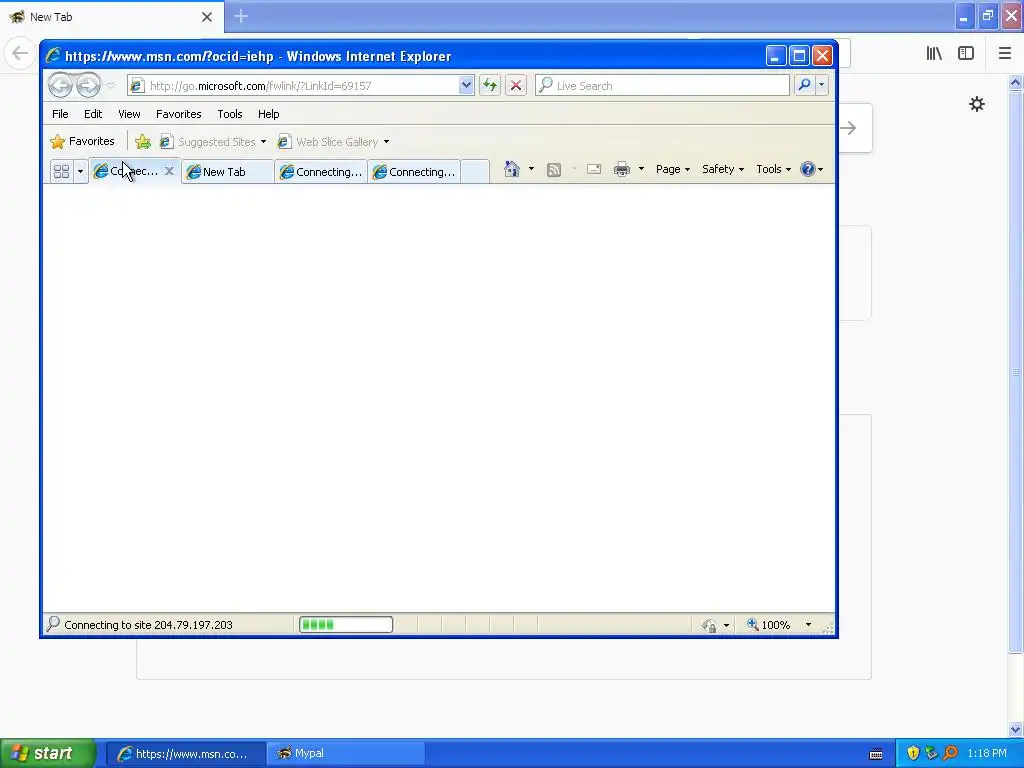
Task: Click the Mypal new tab settings gear
Action: [x=977, y=104]
